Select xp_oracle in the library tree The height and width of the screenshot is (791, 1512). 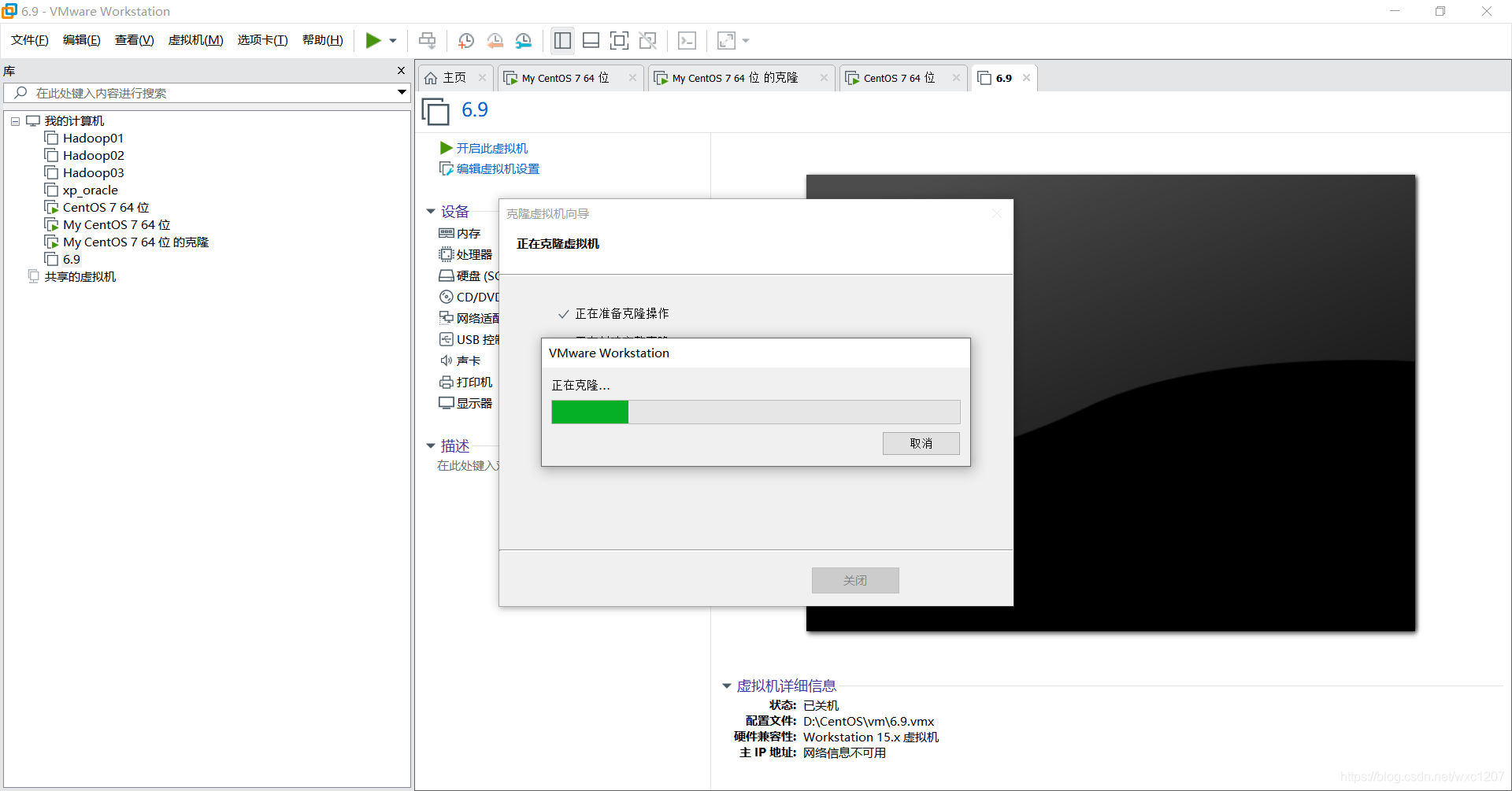coord(90,190)
